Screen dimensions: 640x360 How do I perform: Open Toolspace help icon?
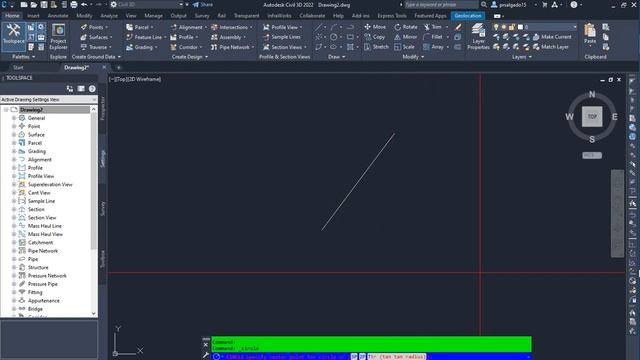[x=92, y=89]
